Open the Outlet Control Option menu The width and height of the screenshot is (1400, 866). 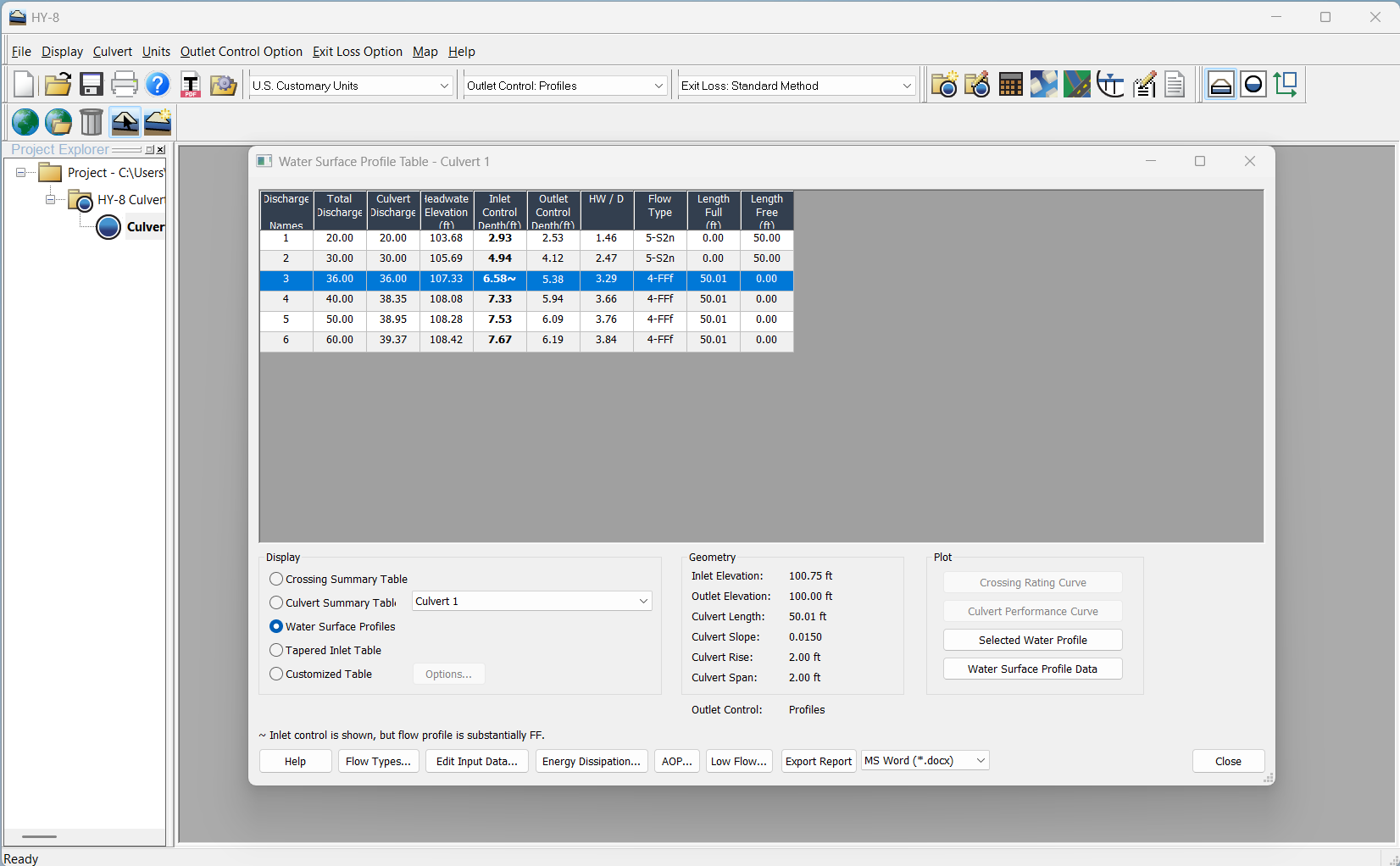(242, 52)
